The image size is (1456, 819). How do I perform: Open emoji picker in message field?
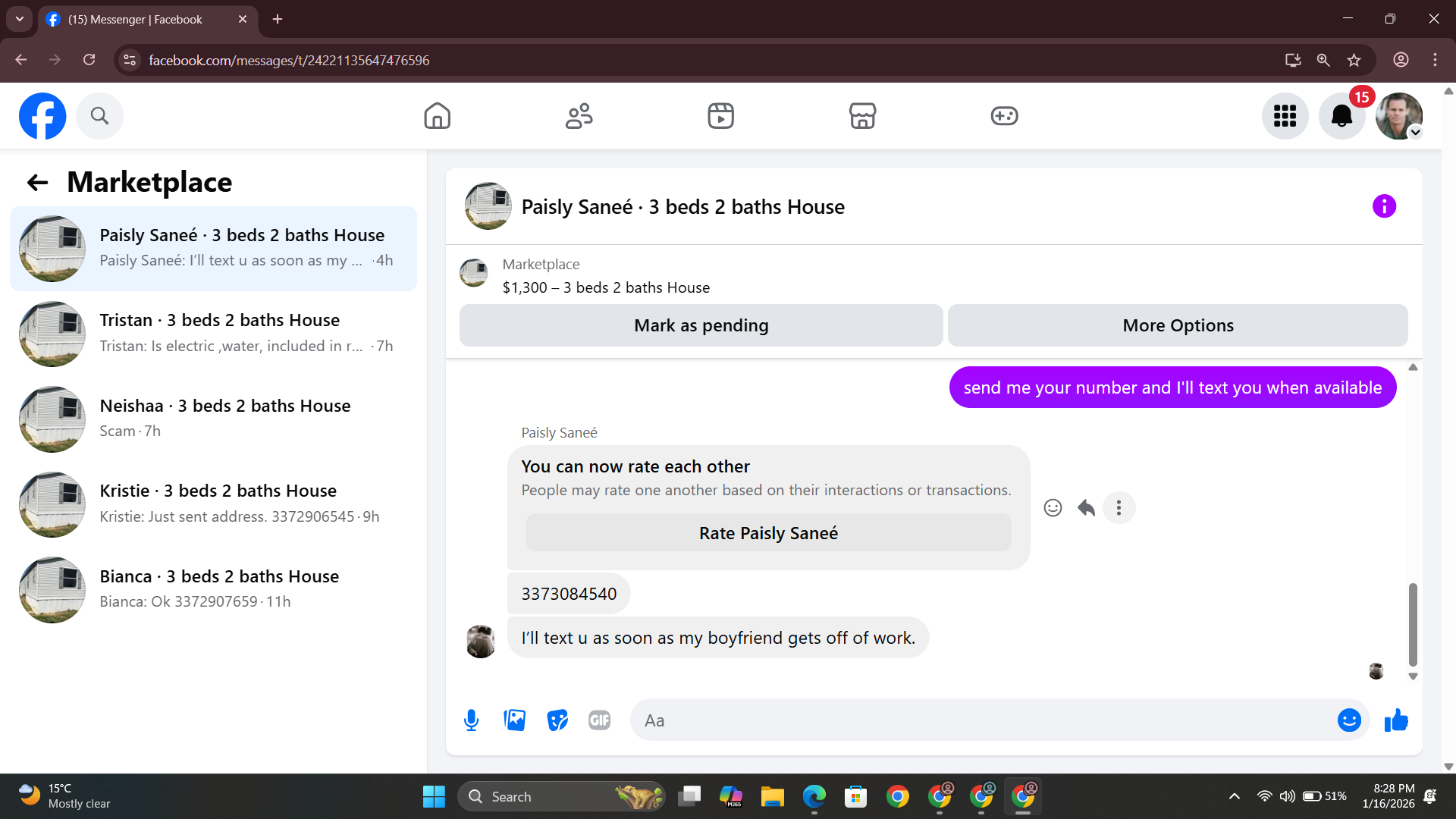click(1349, 720)
